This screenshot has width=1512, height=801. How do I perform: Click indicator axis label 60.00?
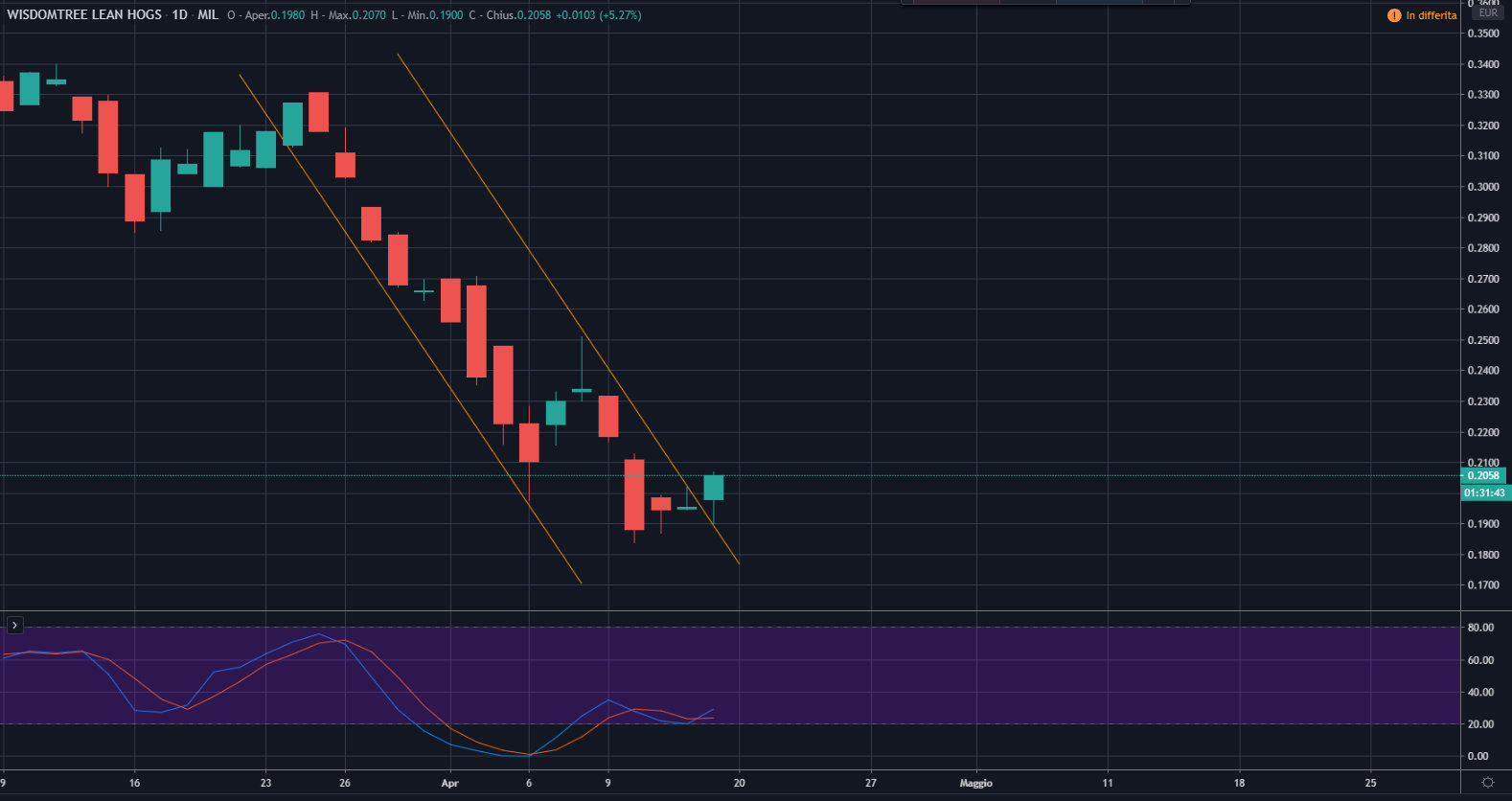click(x=1480, y=660)
